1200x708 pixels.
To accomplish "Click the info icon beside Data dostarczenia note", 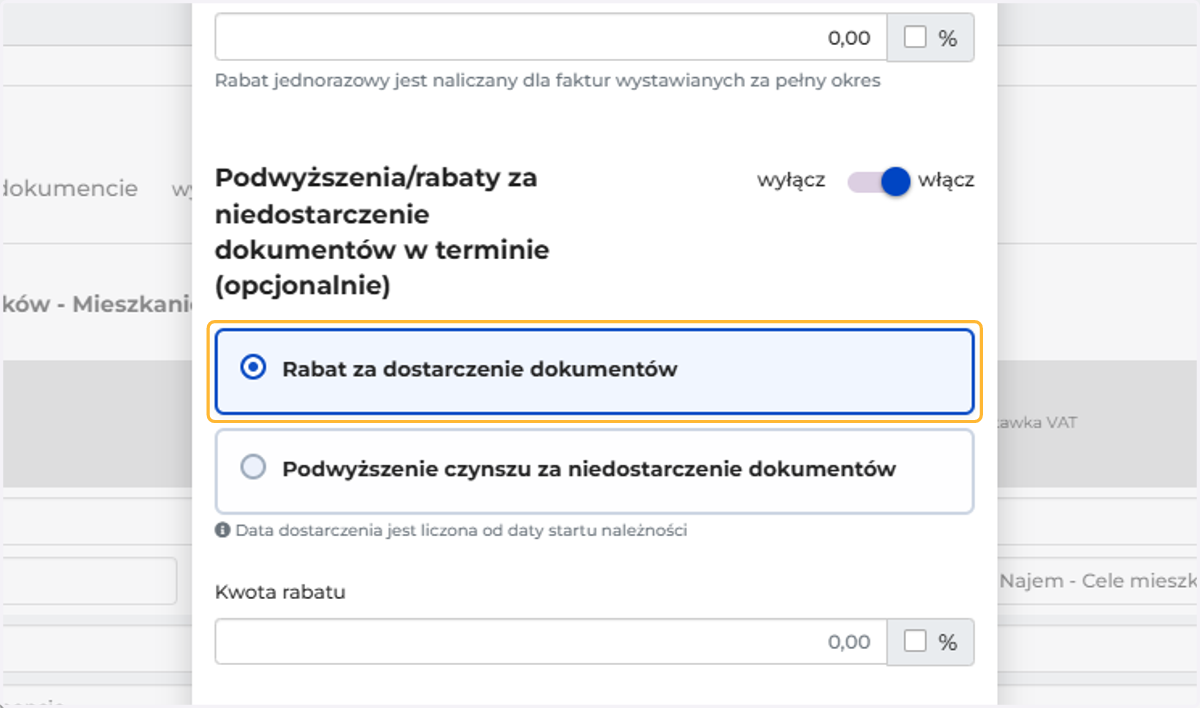I will pos(223,530).
